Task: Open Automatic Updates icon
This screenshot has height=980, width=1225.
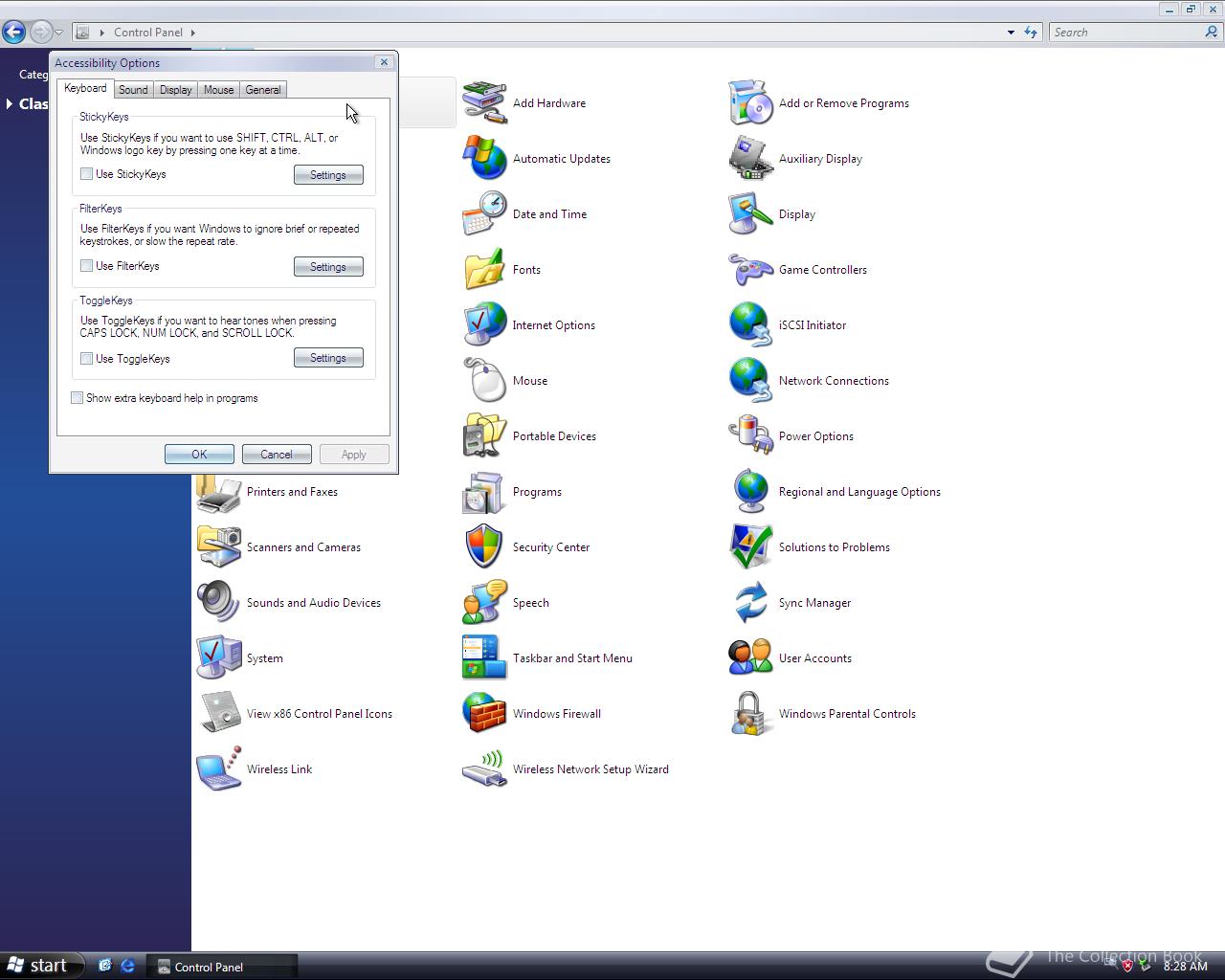Action: click(484, 159)
